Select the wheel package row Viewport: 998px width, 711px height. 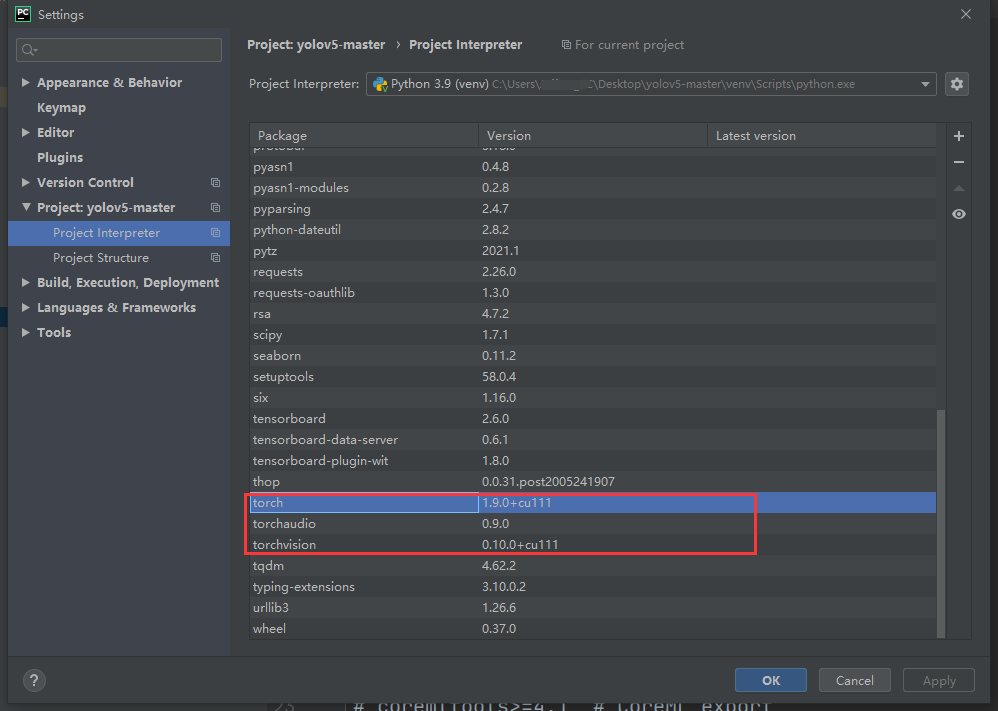click(x=593, y=629)
